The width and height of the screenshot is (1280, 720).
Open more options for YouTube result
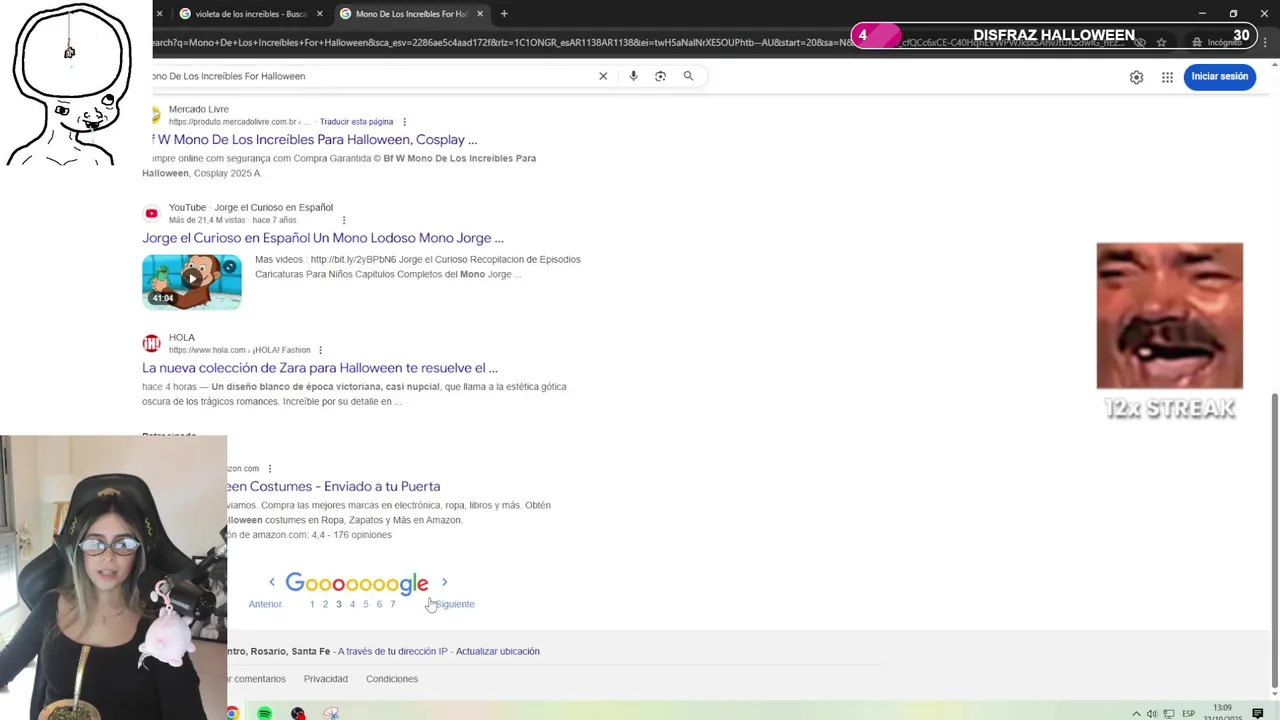tap(344, 220)
